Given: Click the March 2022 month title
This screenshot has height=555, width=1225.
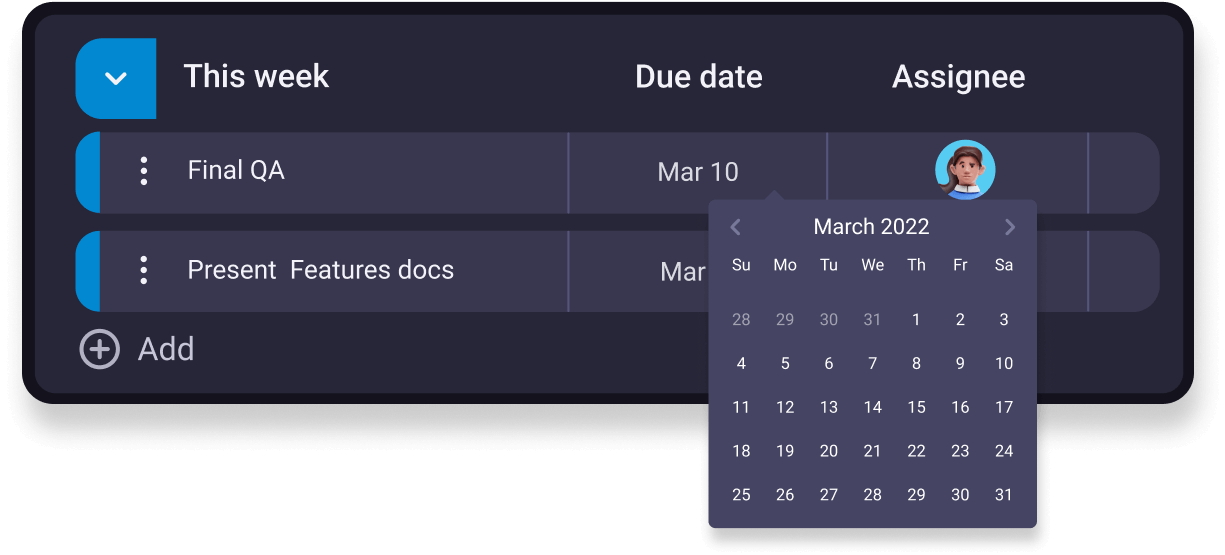Looking at the screenshot, I should [x=871, y=227].
